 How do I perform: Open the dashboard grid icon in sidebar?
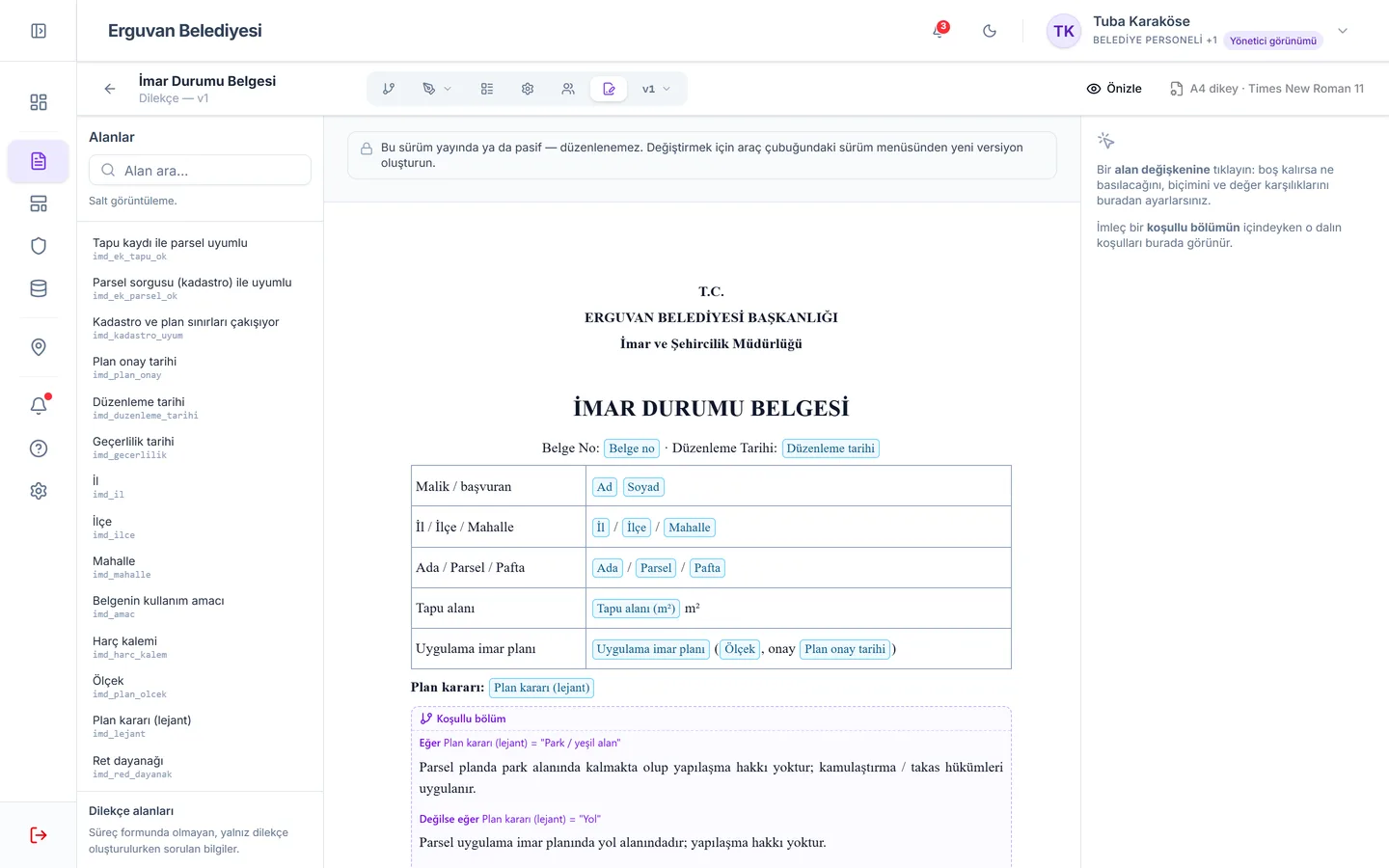(x=39, y=102)
